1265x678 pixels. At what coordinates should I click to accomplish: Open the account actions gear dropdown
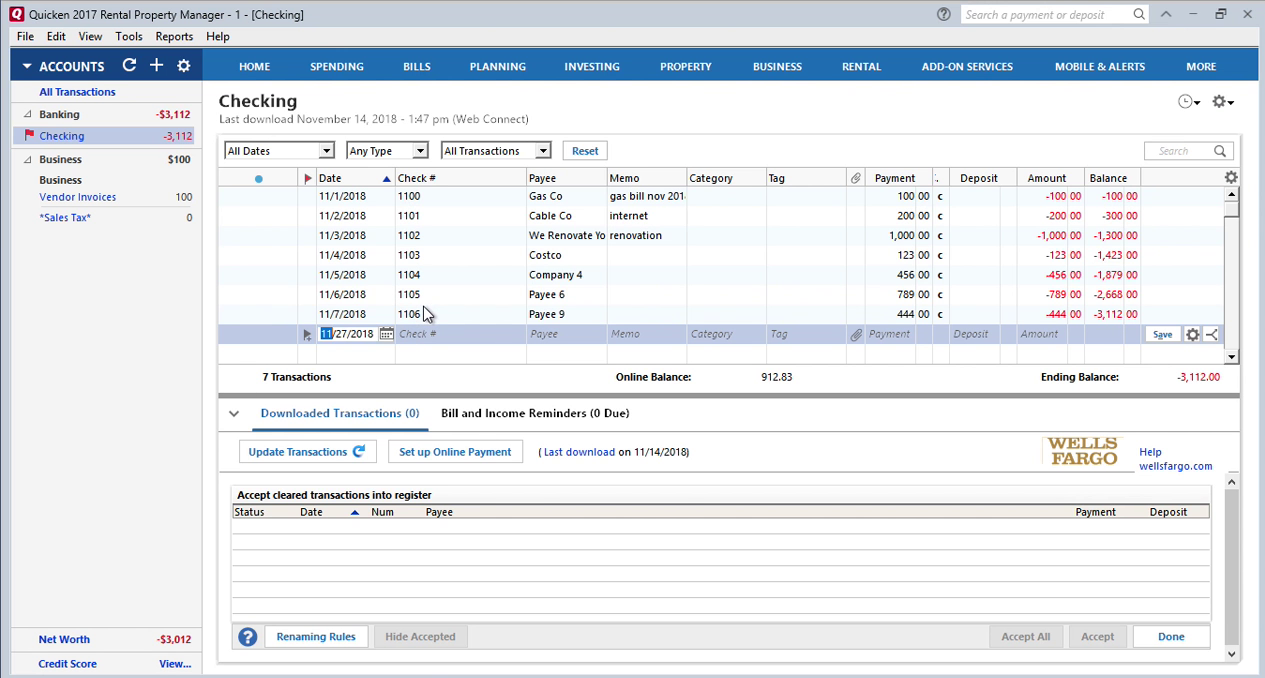click(x=1223, y=102)
